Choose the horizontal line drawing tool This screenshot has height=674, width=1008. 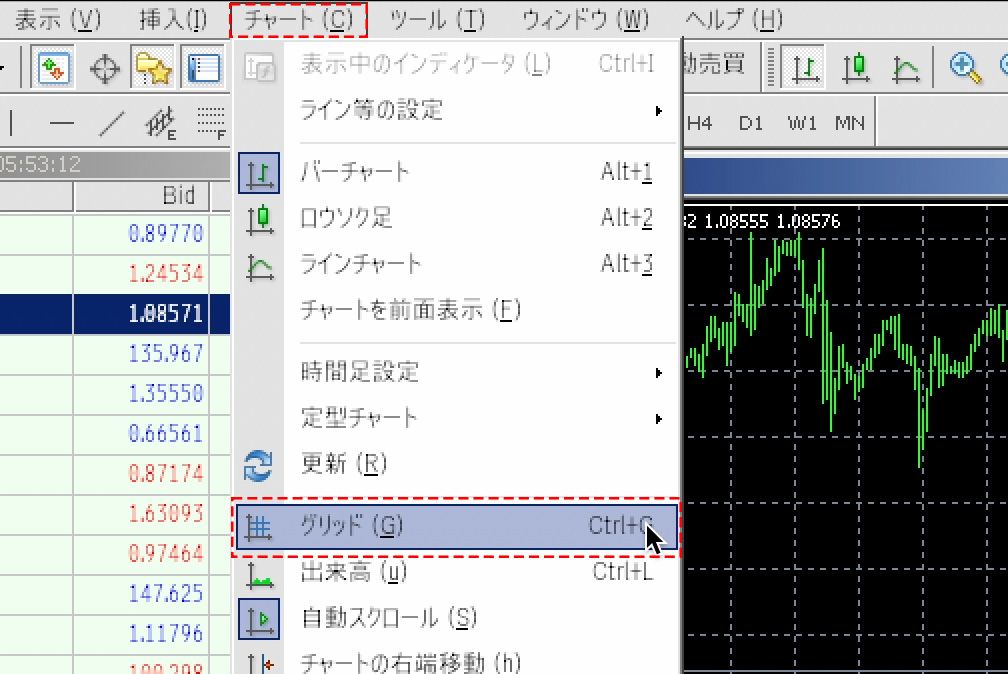[x=62, y=123]
